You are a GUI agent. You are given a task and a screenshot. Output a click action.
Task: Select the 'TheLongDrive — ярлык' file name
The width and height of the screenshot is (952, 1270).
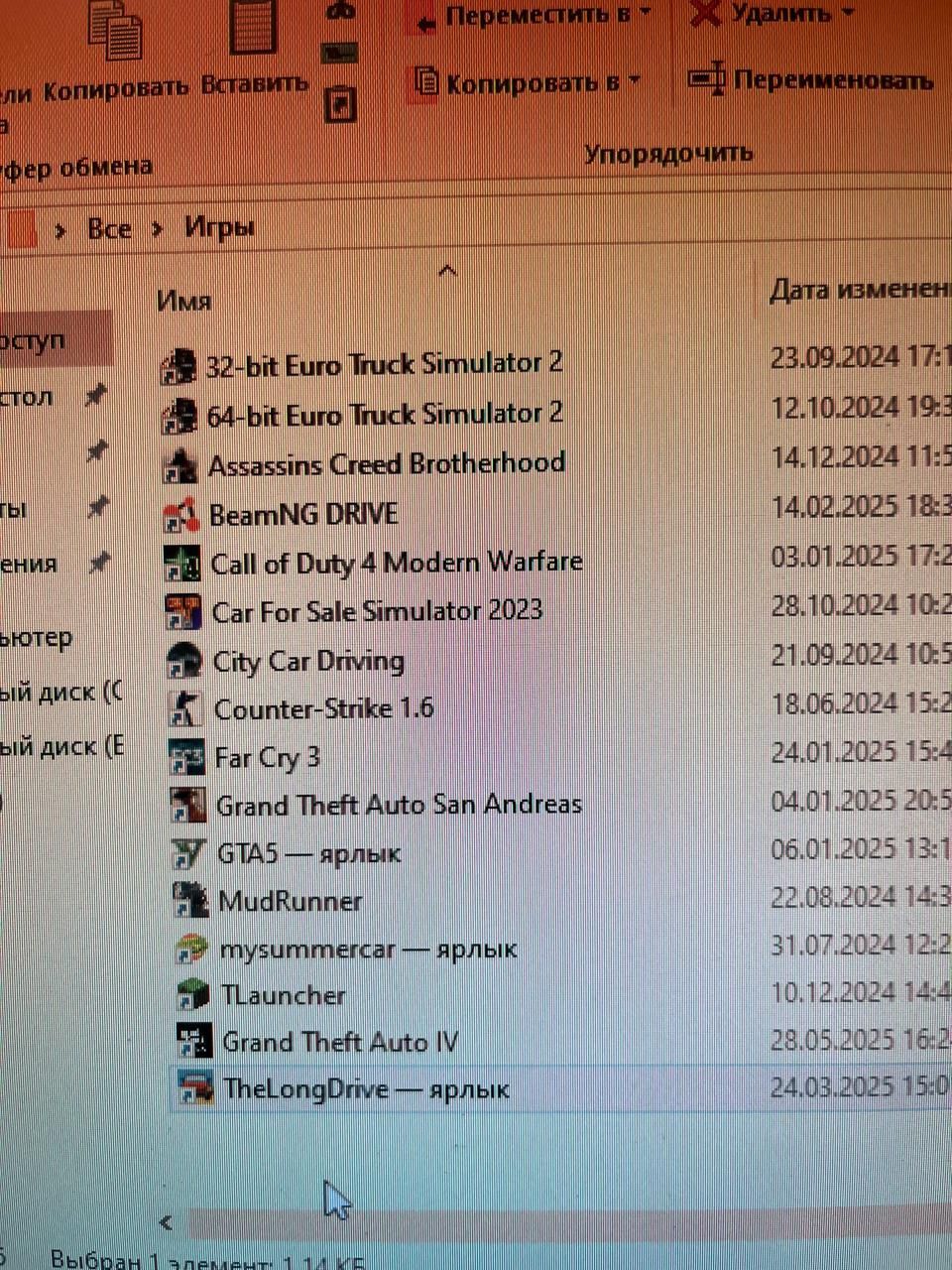click(x=366, y=1088)
